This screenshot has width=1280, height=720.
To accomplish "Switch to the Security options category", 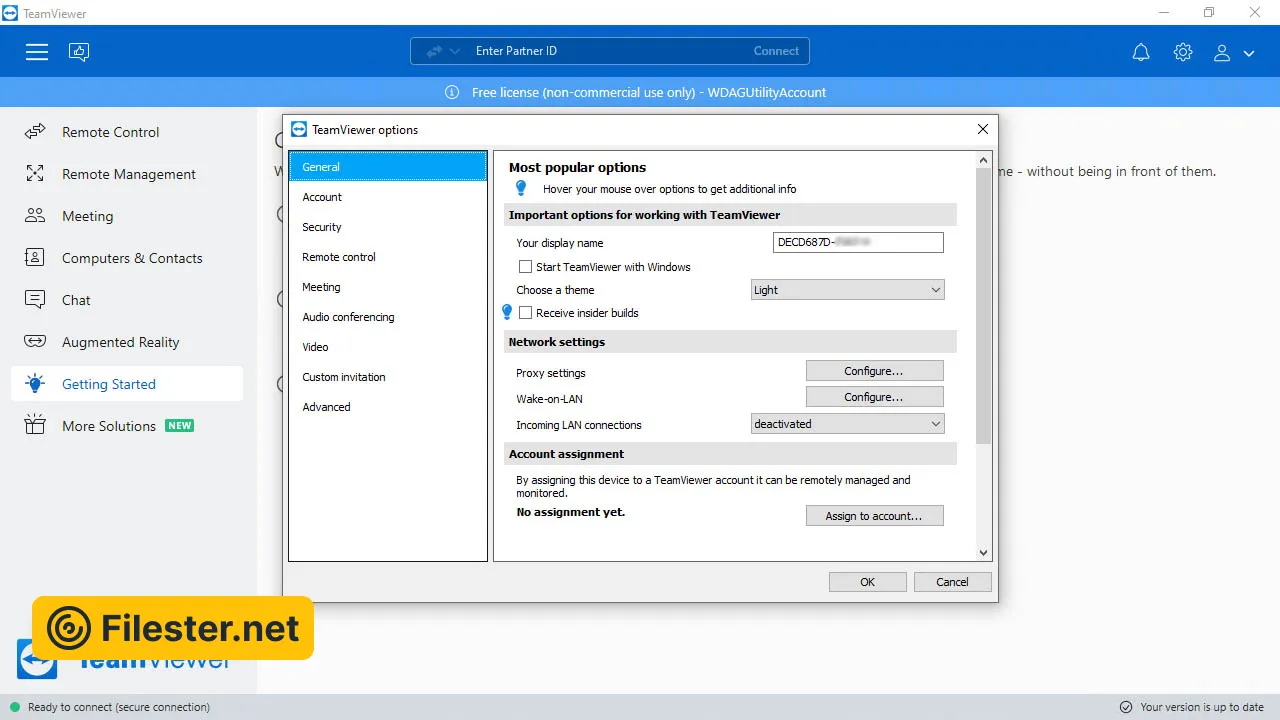I will pos(322,227).
